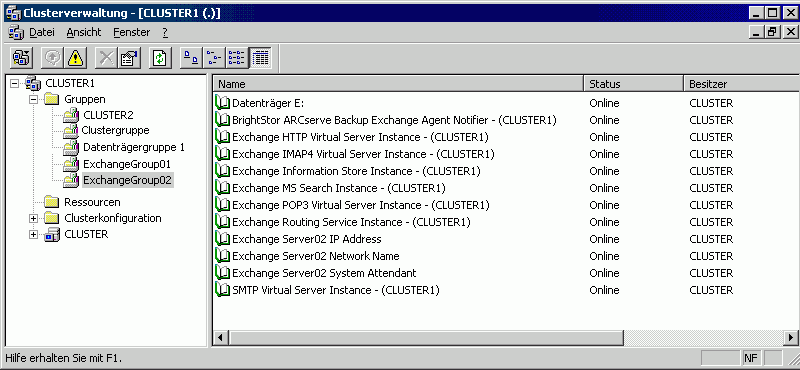Select Exchange Routing Service Instance text
The width and height of the screenshot is (800, 370).
tap(351, 222)
